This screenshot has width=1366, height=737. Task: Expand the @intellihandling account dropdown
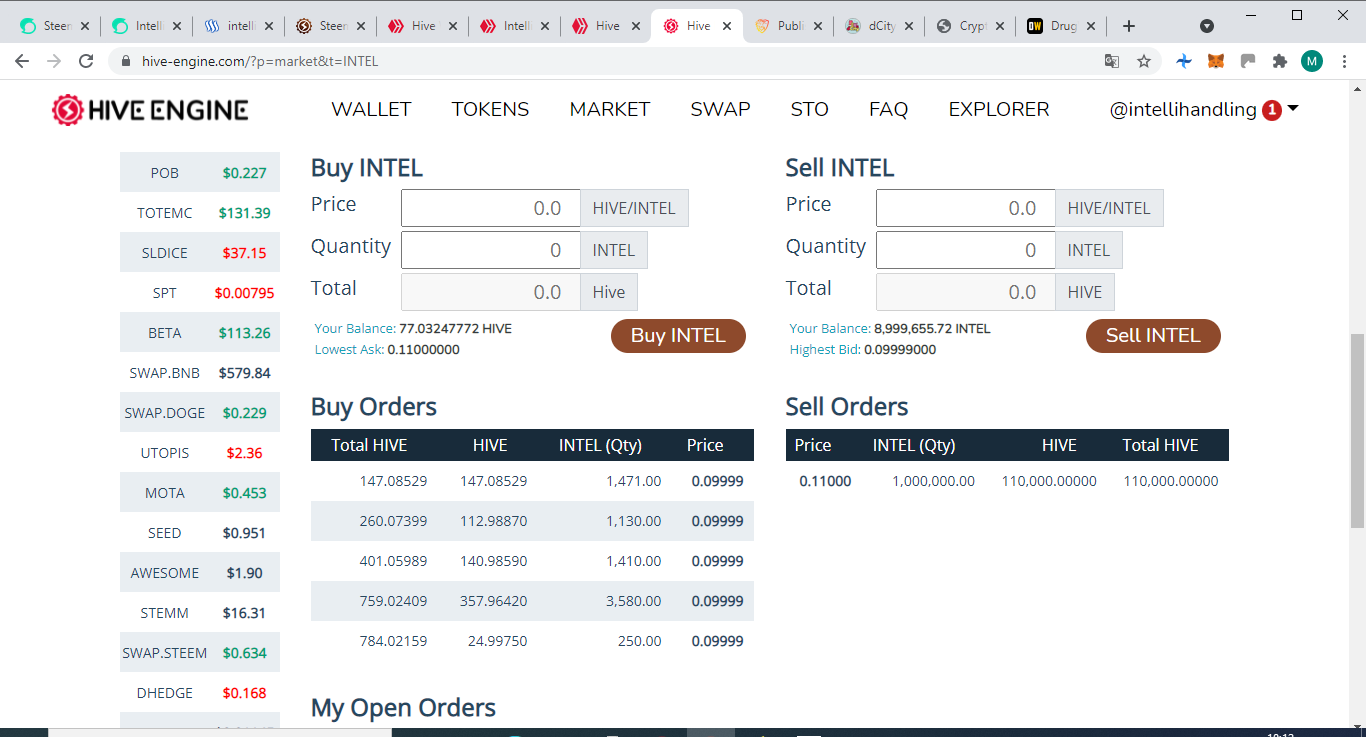(1204, 110)
